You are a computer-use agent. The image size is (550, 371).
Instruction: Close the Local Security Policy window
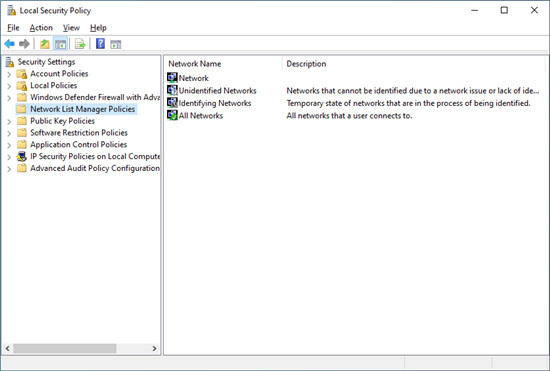pos(534,11)
